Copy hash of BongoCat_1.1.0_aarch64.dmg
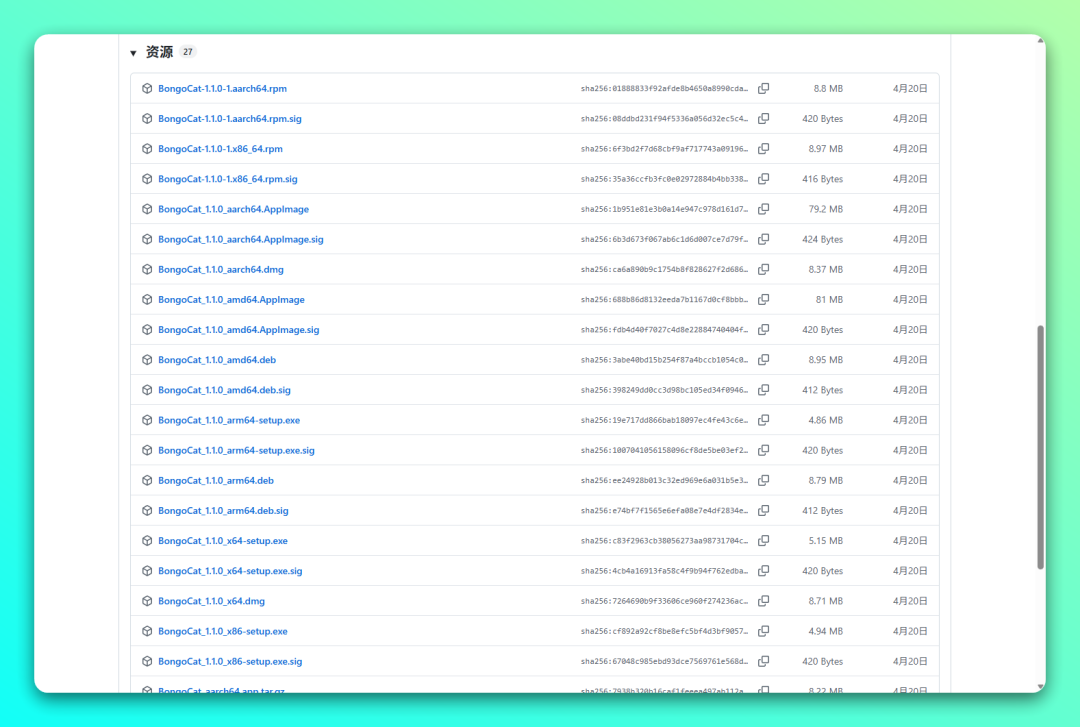The width and height of the screenshot is (1080, 727). coord(763,269)
